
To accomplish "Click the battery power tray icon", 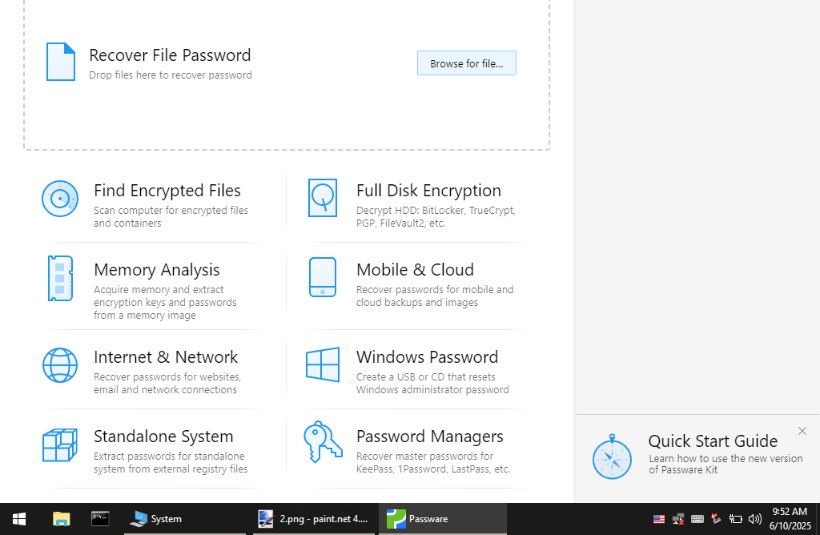I will [735, 519].
